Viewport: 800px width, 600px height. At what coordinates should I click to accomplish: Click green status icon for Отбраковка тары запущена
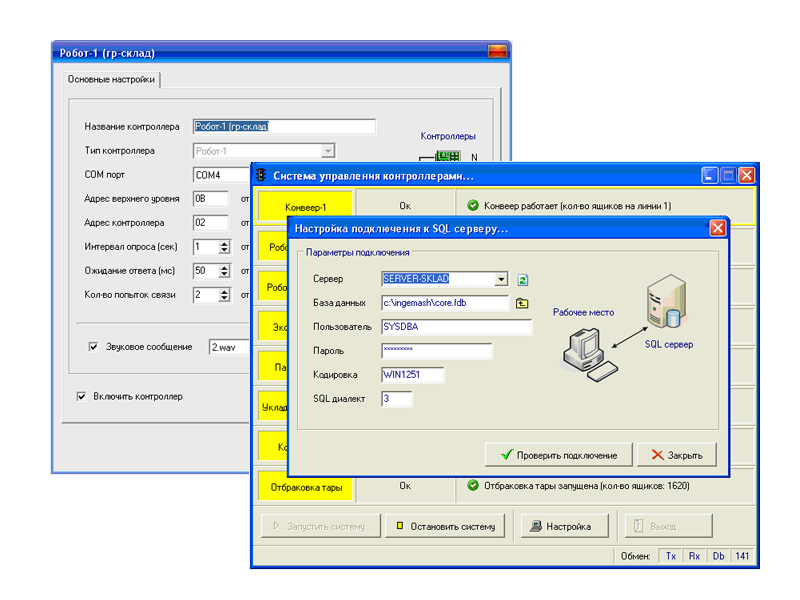473,487
